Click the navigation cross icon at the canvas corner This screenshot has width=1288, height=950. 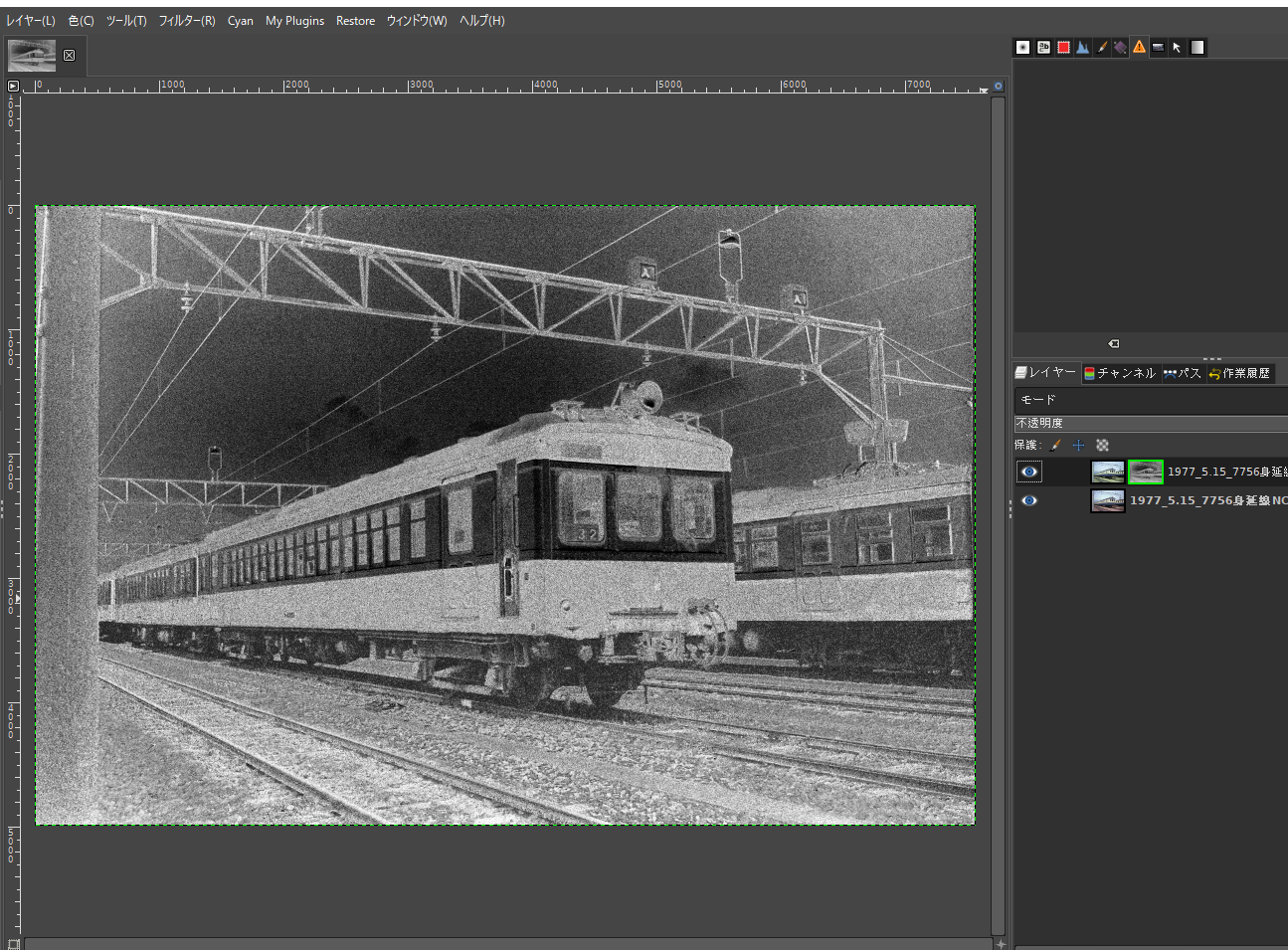pyautogui.click(x=1000, y=944)
